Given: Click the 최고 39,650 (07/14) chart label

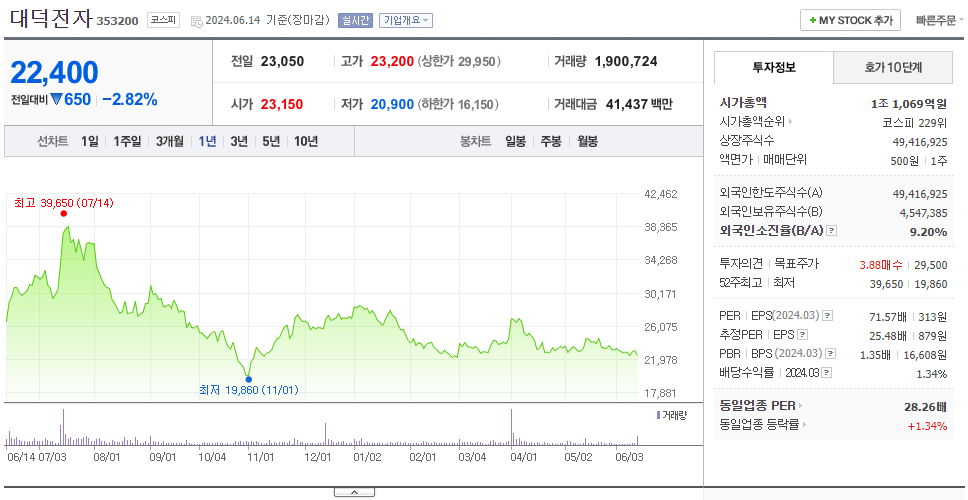Looking at the screenshot, I should tap(64, 202).
